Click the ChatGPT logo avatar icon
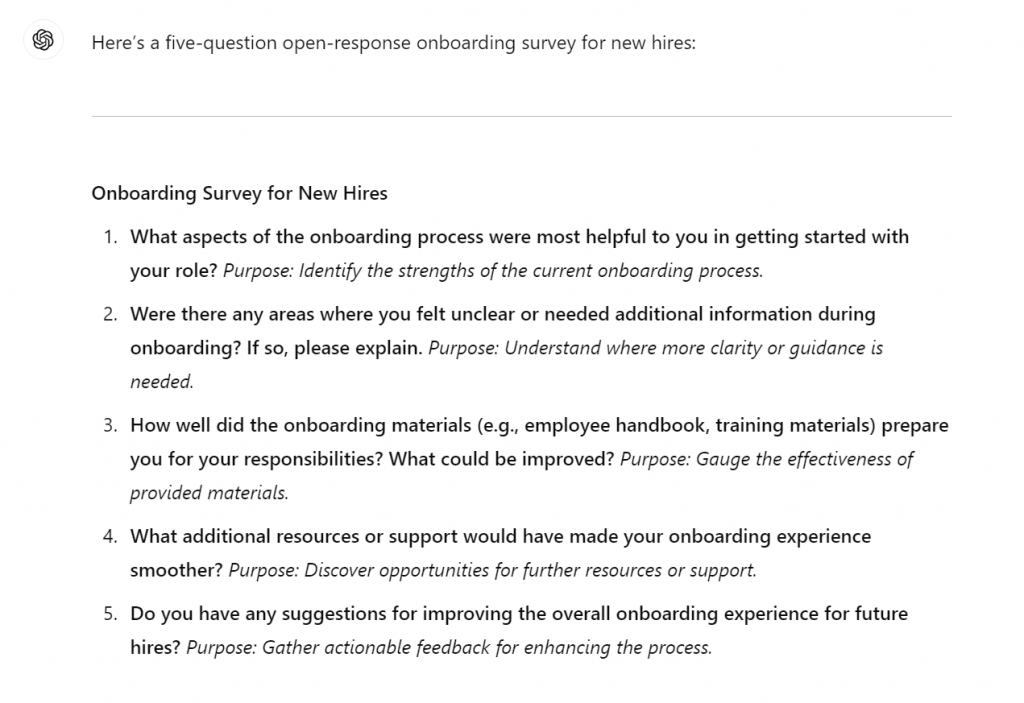Screen dimensions: 1024x703 click(43, 41)
